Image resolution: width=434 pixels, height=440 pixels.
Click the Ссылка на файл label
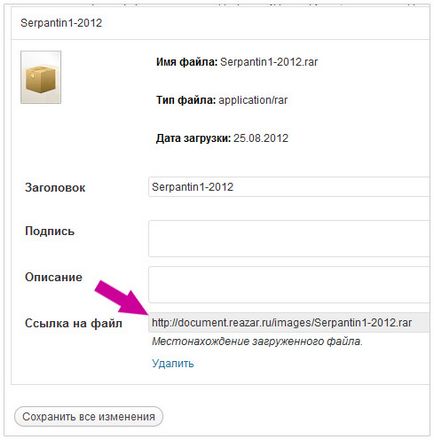tap(73, 323)
